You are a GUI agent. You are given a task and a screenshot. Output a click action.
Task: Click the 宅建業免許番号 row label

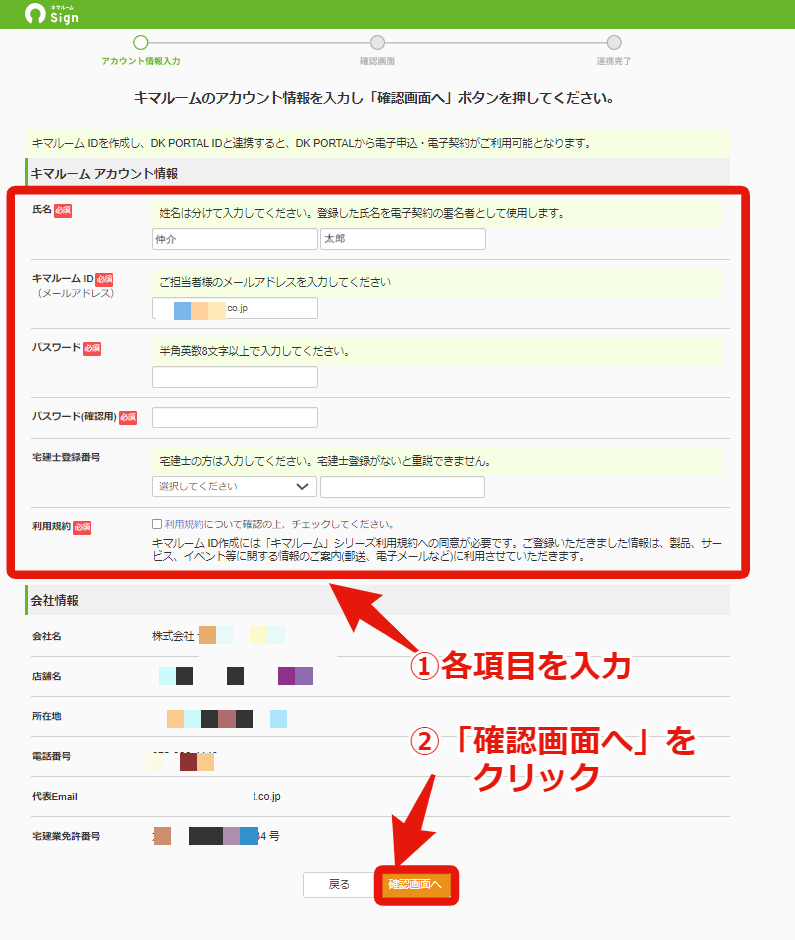(x=66, y=836)
